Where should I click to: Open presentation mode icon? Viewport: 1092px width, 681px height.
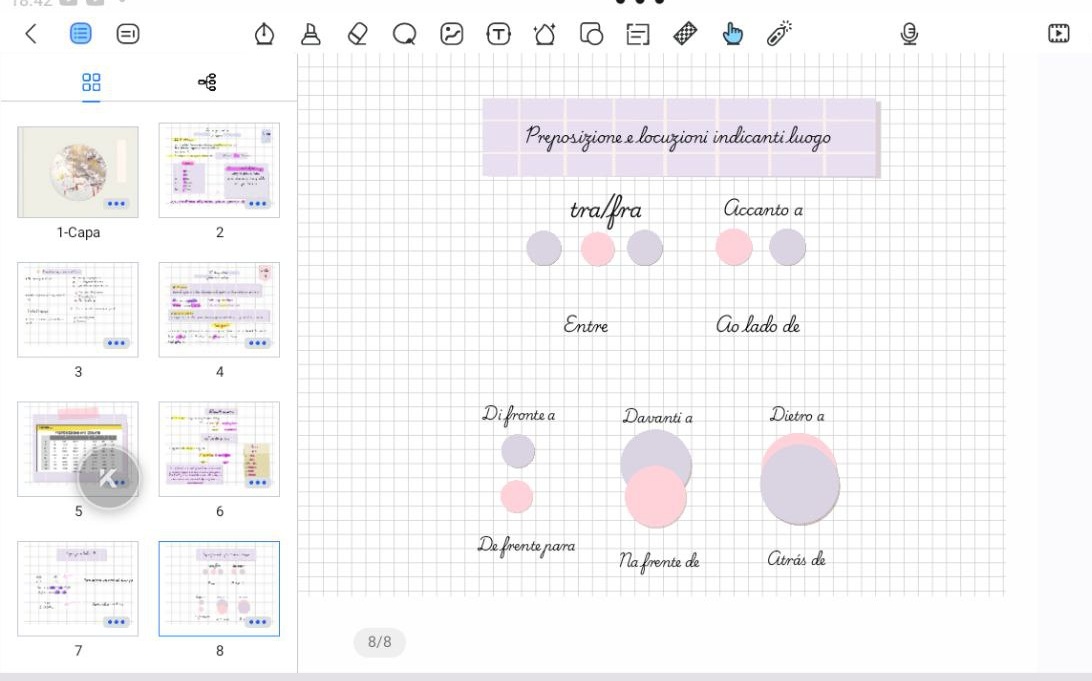point(1059,33)
